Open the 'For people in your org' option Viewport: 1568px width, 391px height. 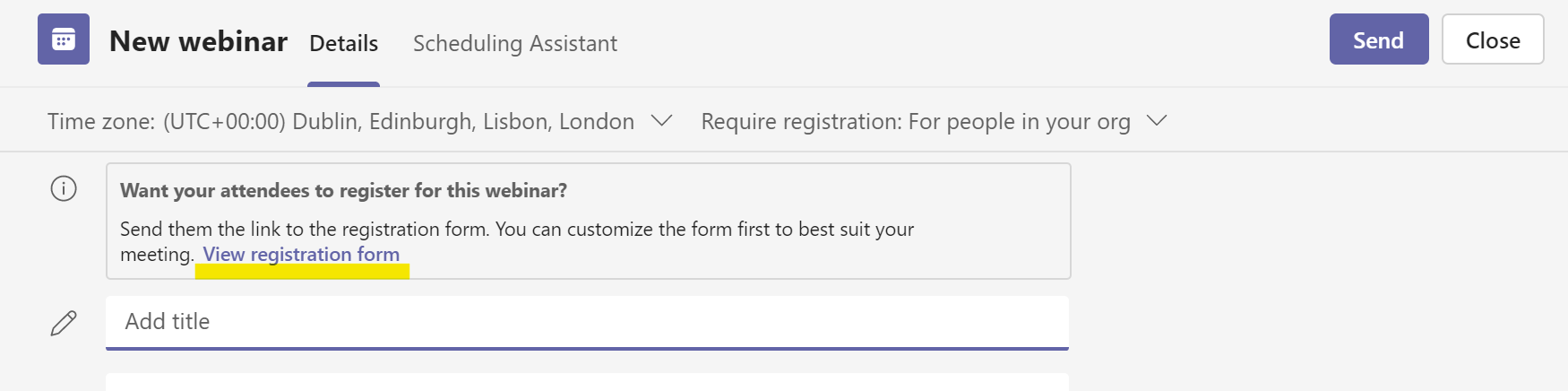coord(1020,121)
